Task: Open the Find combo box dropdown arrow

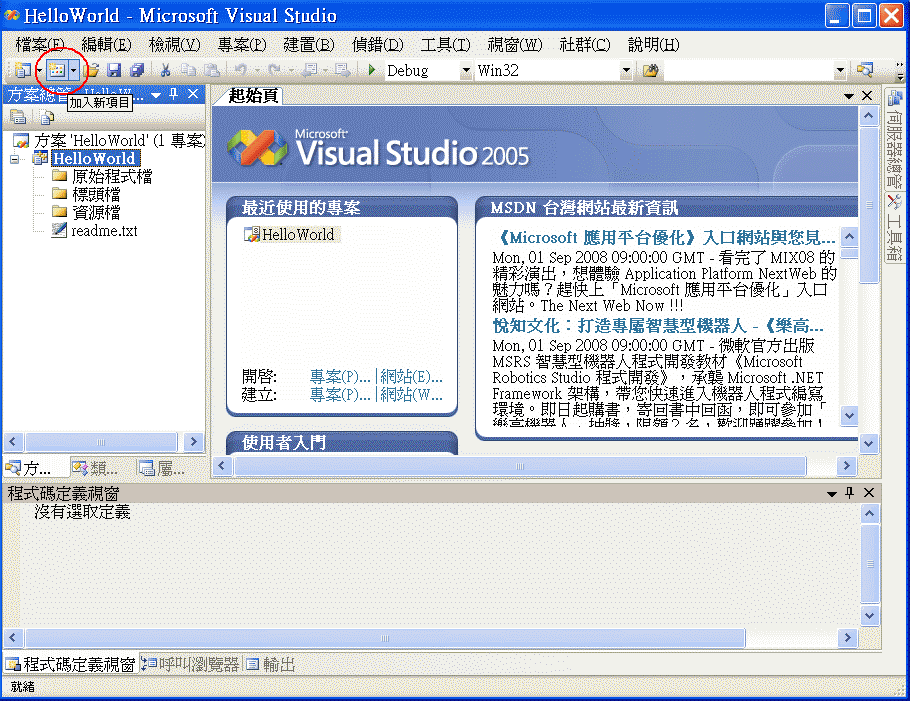Action: pyautogui.click(x=840, y=70)
